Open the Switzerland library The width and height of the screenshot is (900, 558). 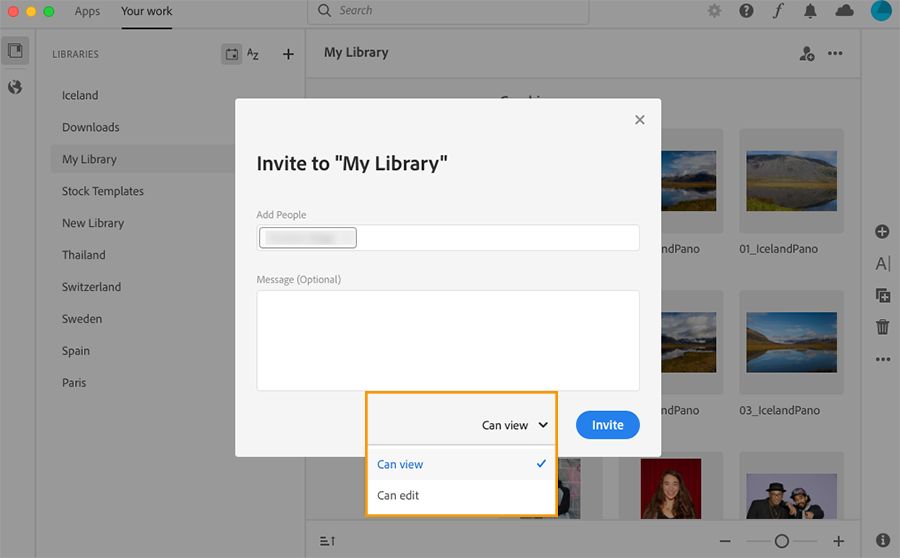[91, 286]
